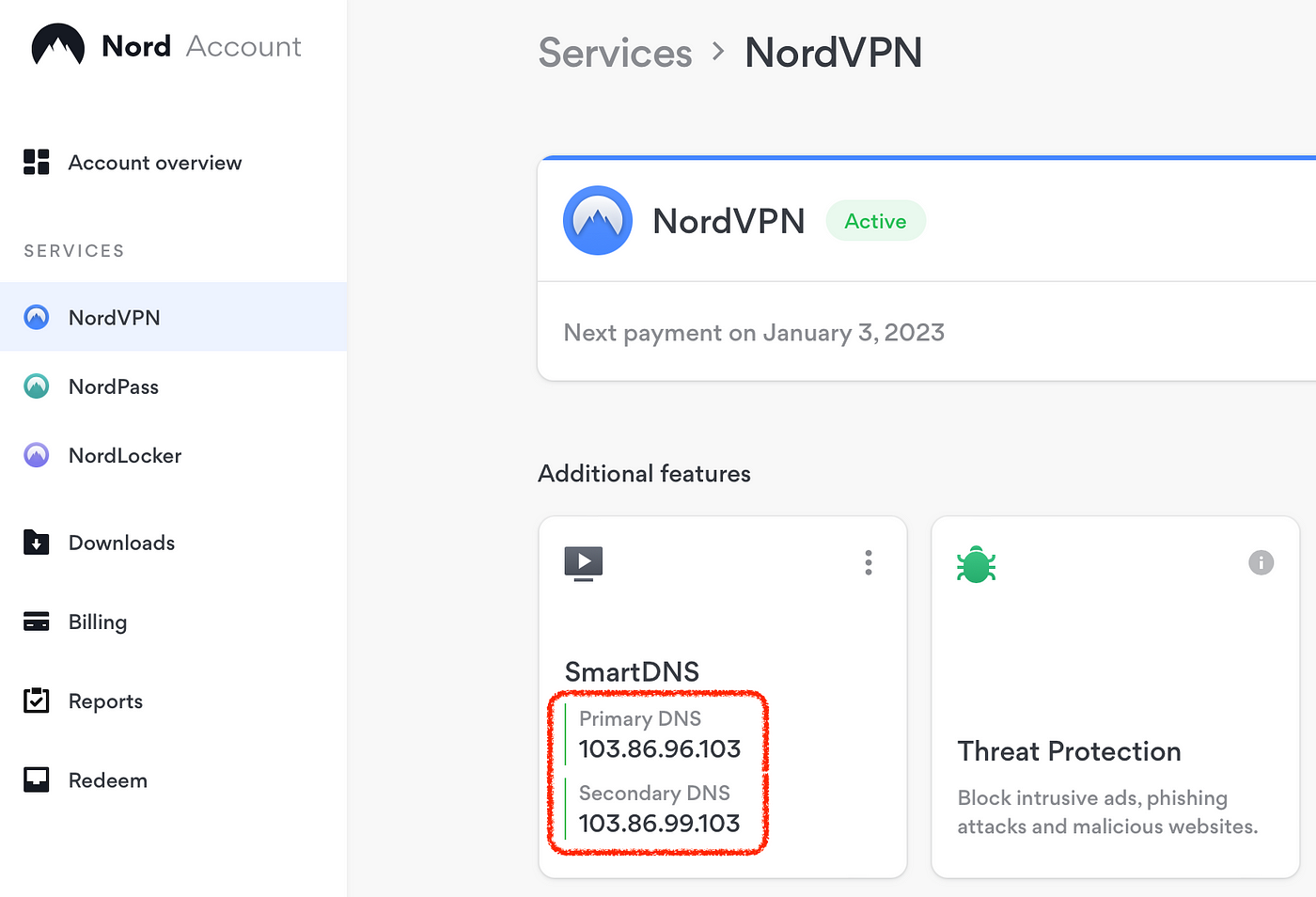Screen dimensions: 1316x897
Task: Click the Nord Account header text
Action: click(x=201, y=45)
